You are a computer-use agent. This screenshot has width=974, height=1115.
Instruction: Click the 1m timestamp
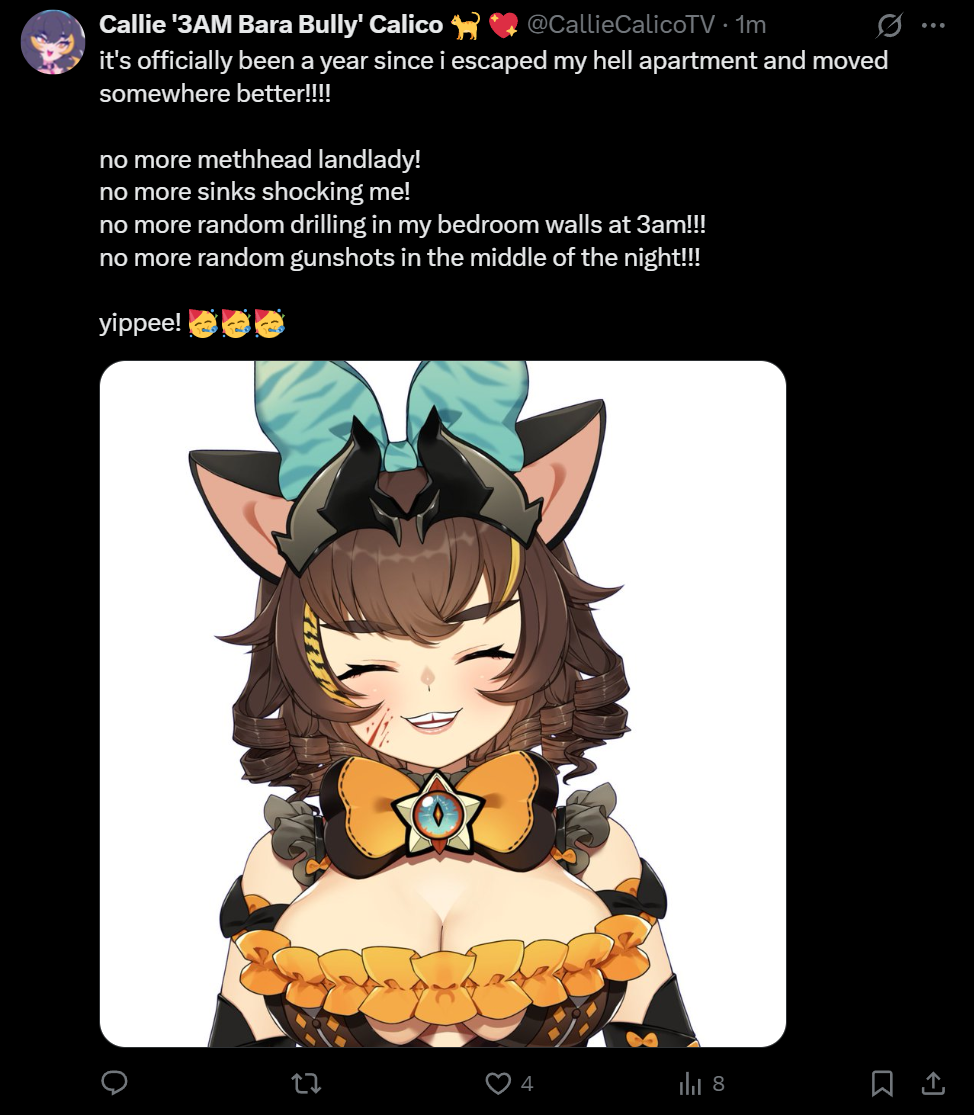pyautogui.click(x=751, y=25)
